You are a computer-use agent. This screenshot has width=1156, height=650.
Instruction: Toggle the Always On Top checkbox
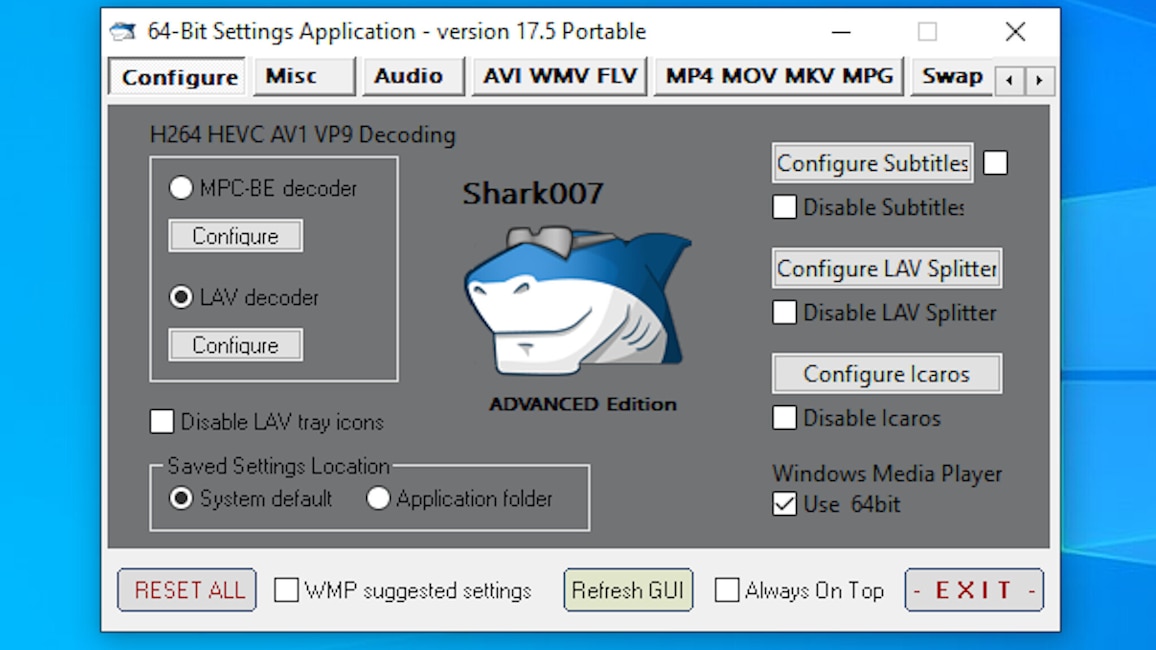point(727,590)
